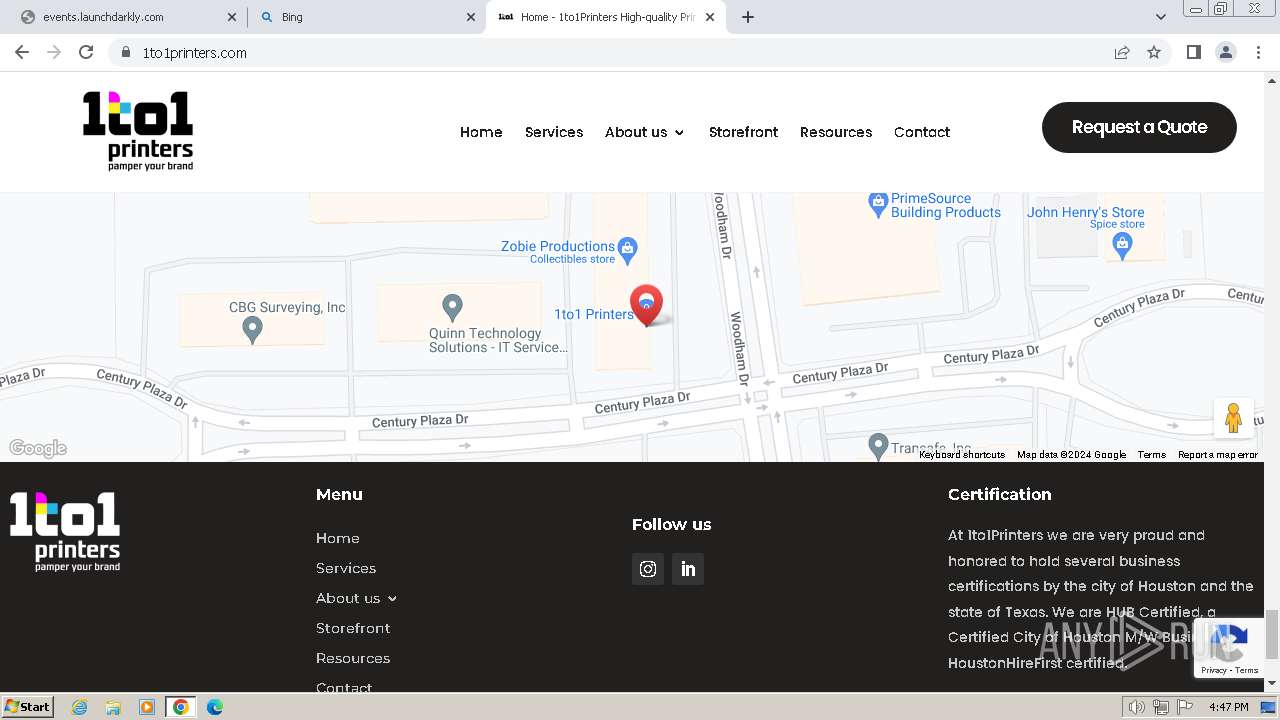Open Microsoft Edge from taskbar

click(x=214, y=707)
